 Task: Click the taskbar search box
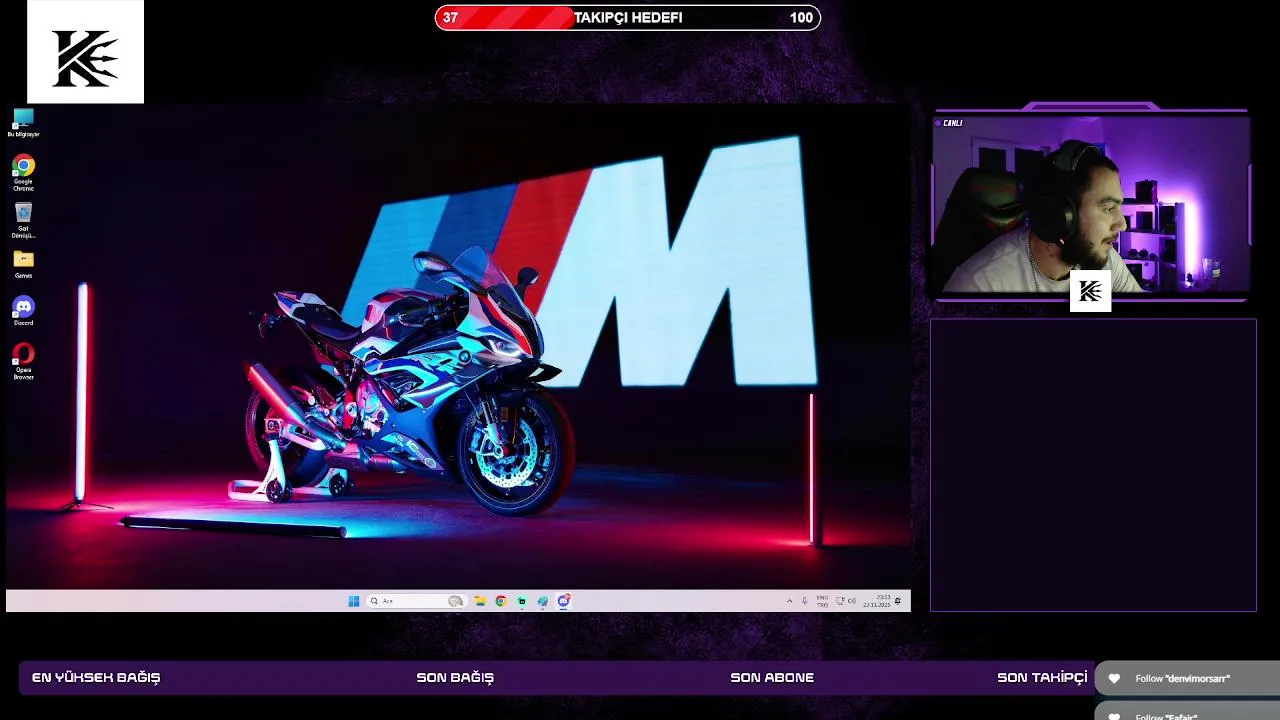tap(417, 601)
